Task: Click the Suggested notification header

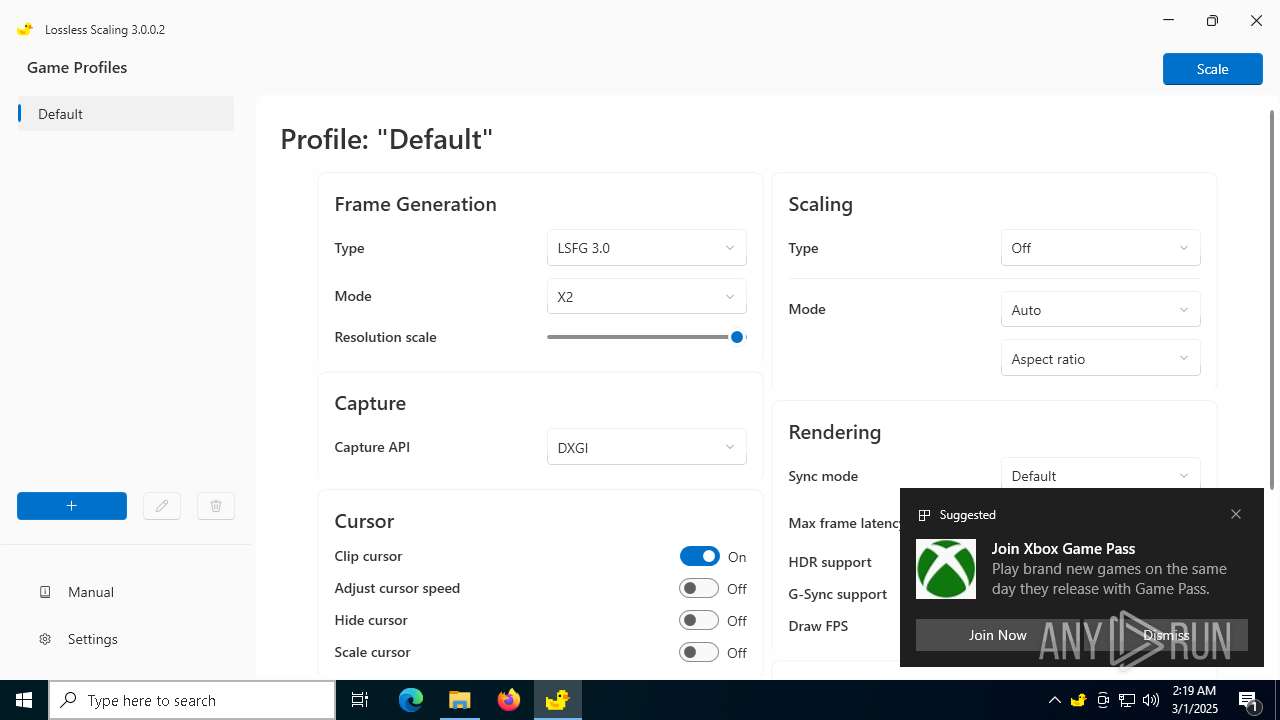Action: pos(968,515)
